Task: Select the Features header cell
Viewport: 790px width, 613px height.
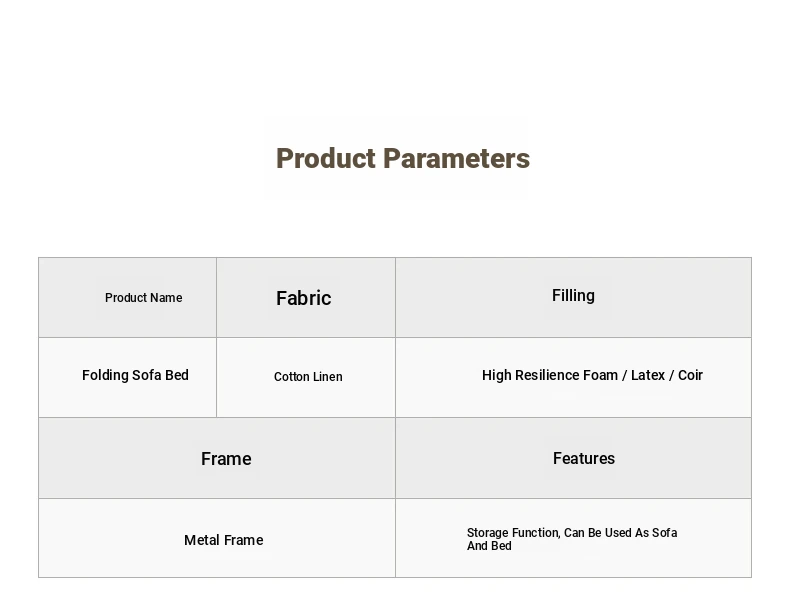Action: pyautogui.click(x=573, y=458)
